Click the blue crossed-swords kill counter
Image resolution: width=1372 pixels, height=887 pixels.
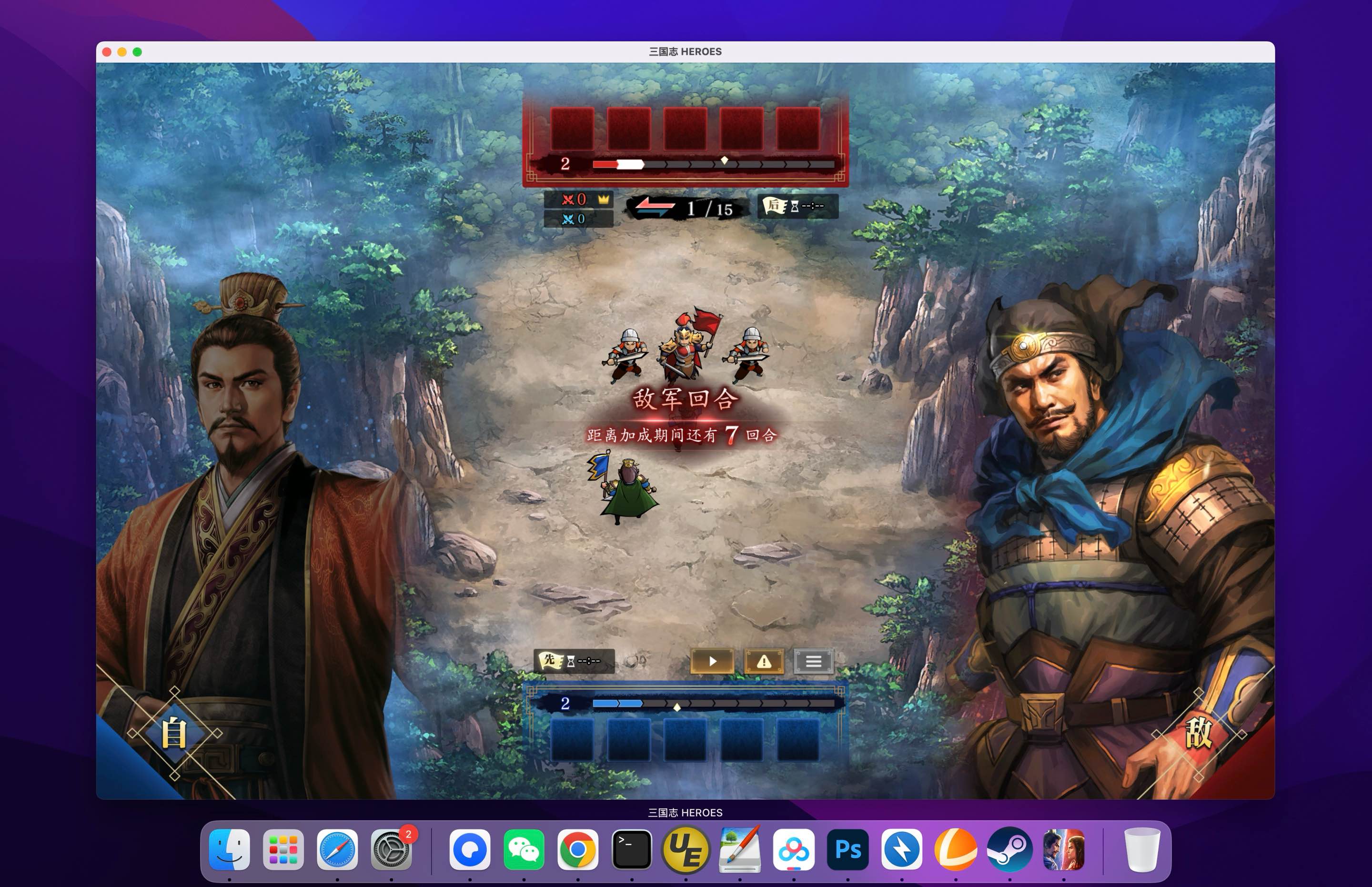coord(573,219)
